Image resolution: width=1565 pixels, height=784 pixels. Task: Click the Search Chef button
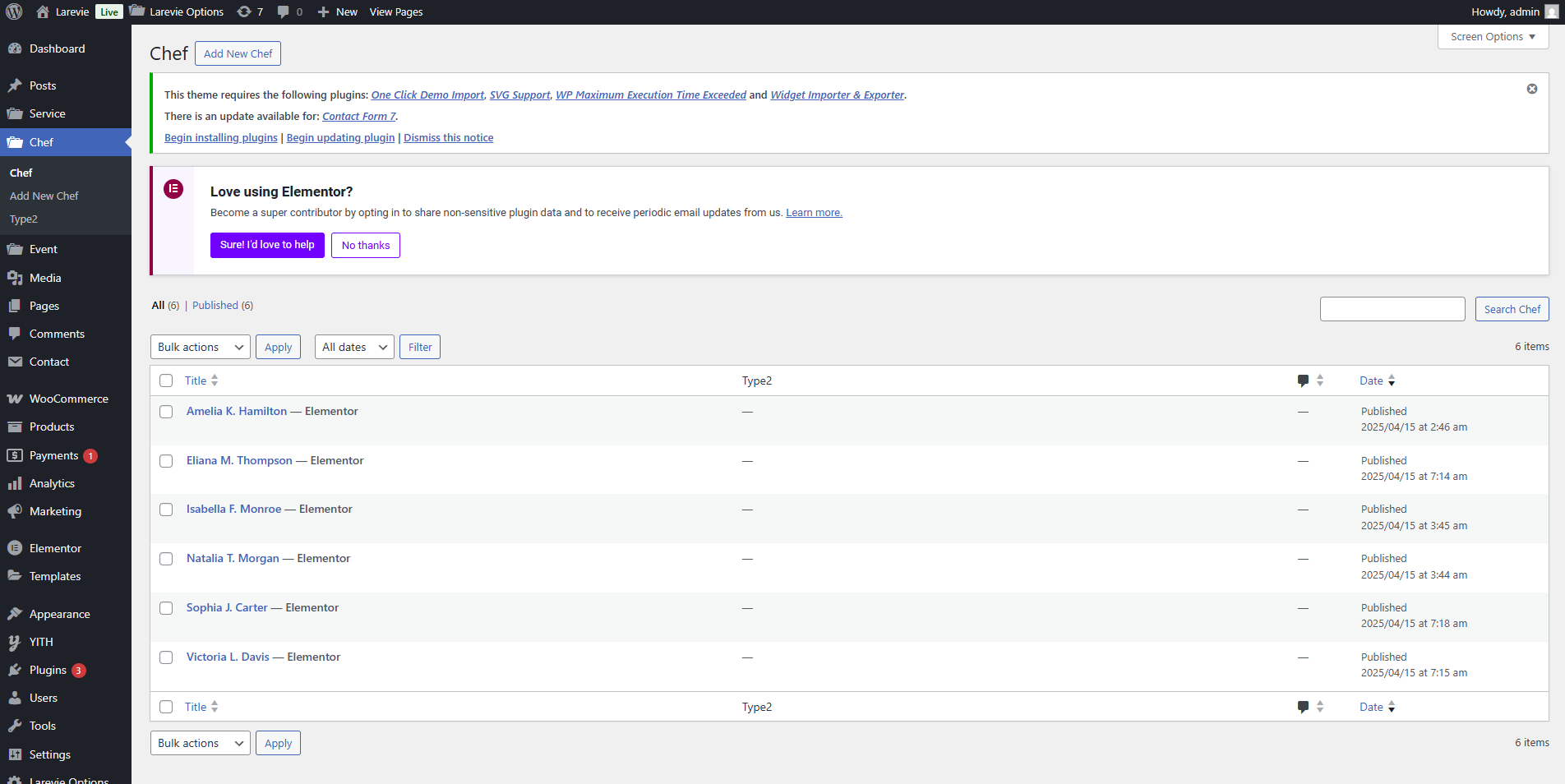click(1512, 309)
